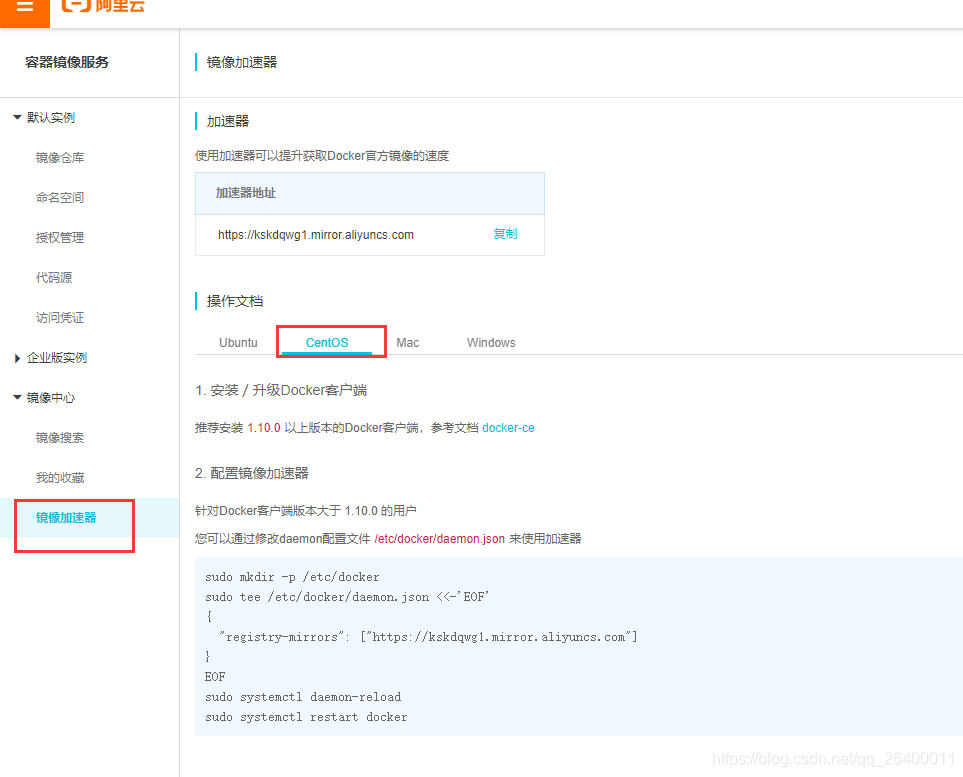Copy the accelerator address with 复制
The height and width of the screenshot is (777, 963).
505,234
